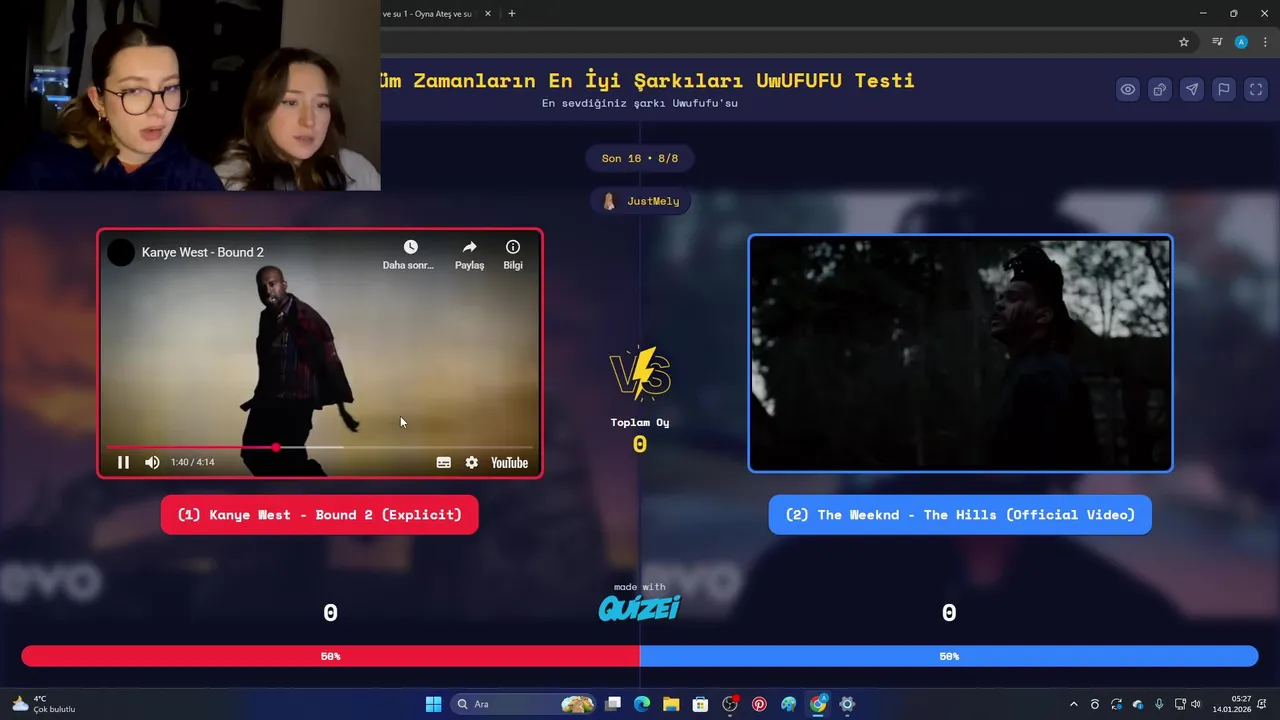The image size is (1280, 720).
Task: Open Chrome media controls icon
Action: click(1217, 42)
